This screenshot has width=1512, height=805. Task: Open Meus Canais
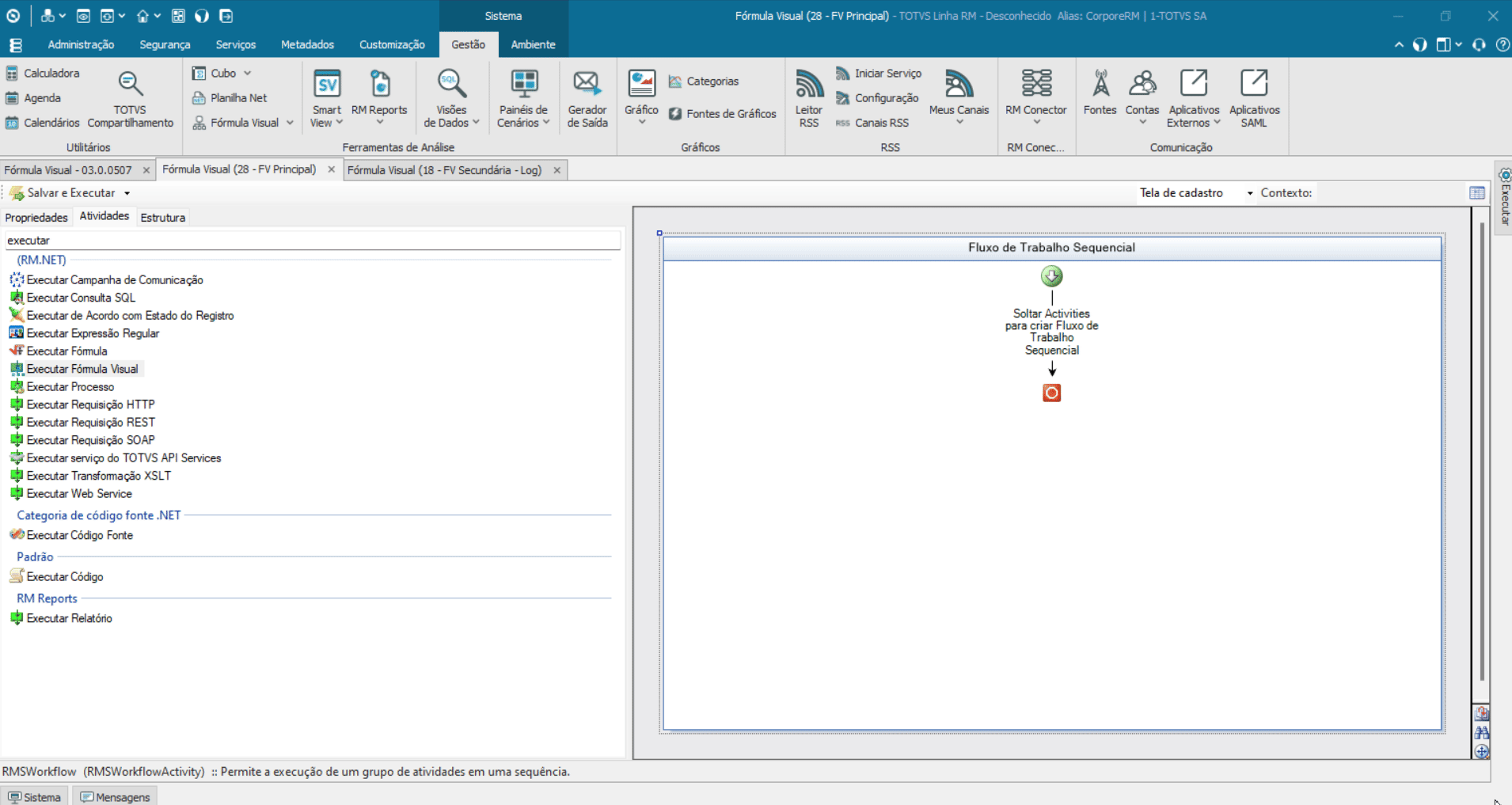tap(959, 99)
